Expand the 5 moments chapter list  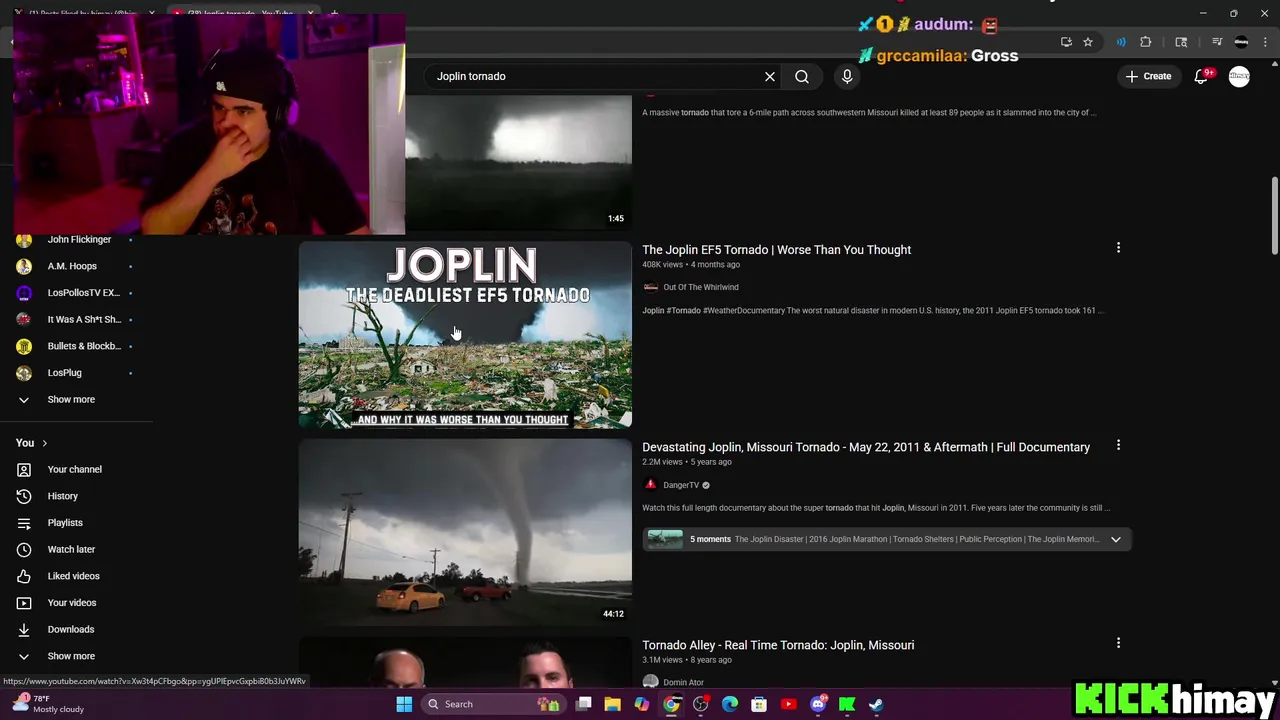tap(1116, 539)
